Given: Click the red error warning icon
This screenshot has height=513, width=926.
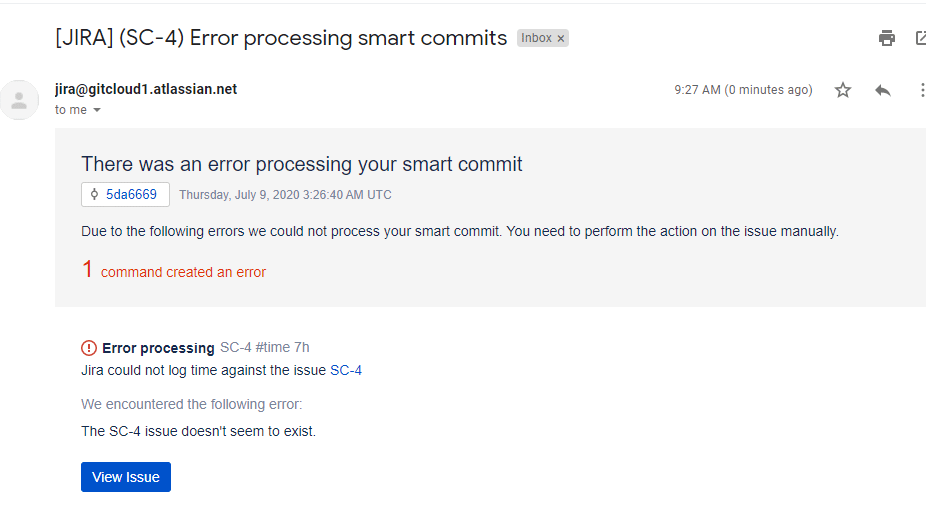Looking at the screenshot, I should tap(89, 348).
